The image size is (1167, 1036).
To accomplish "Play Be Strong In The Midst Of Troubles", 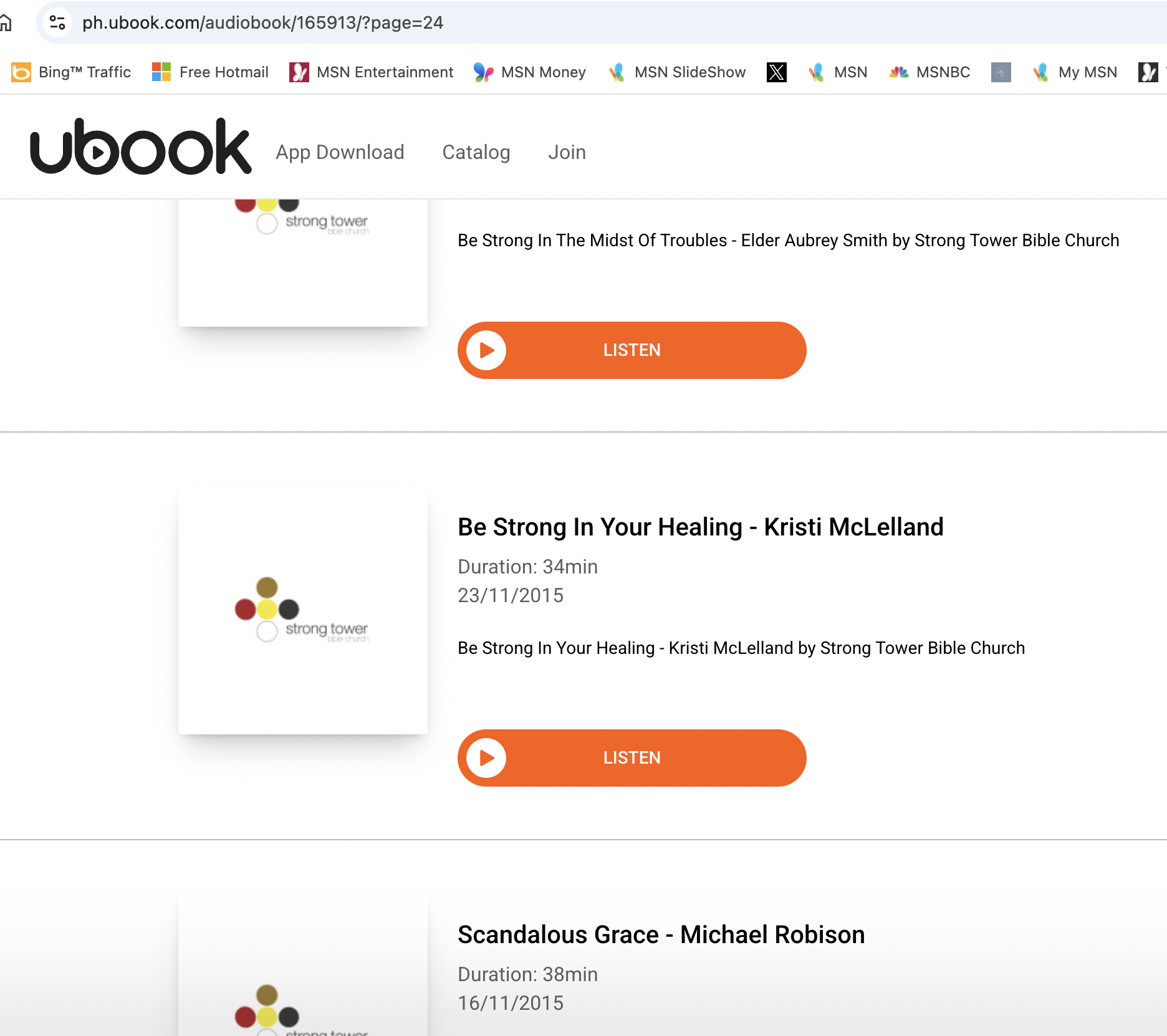I will pos(632,350).
